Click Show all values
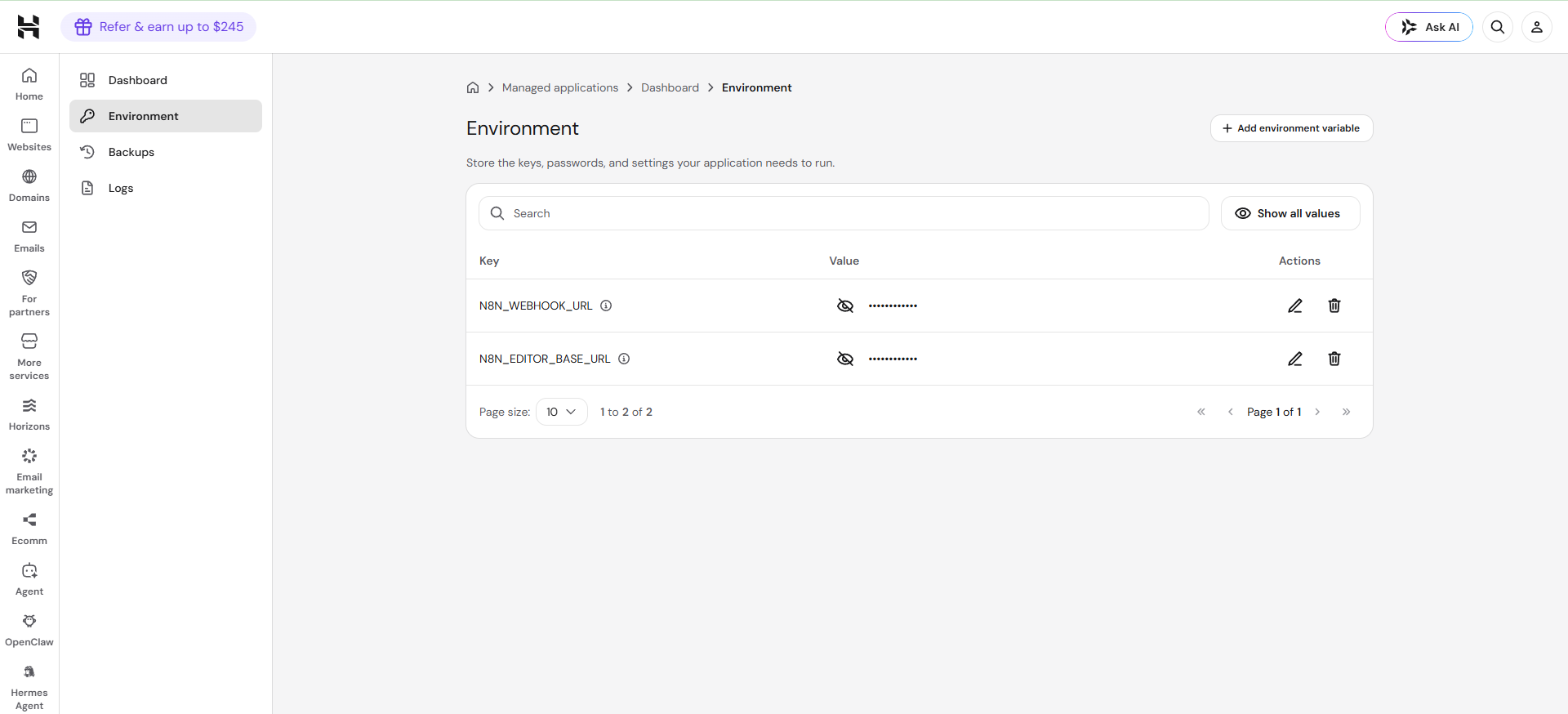Viewport: 1568px width, 714px height. point(1290,213)
